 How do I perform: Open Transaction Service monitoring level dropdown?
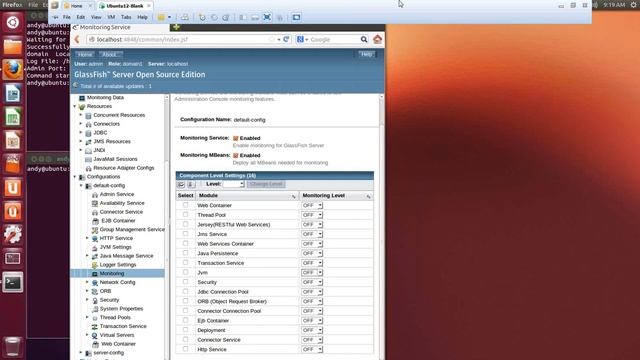(312, 263)
